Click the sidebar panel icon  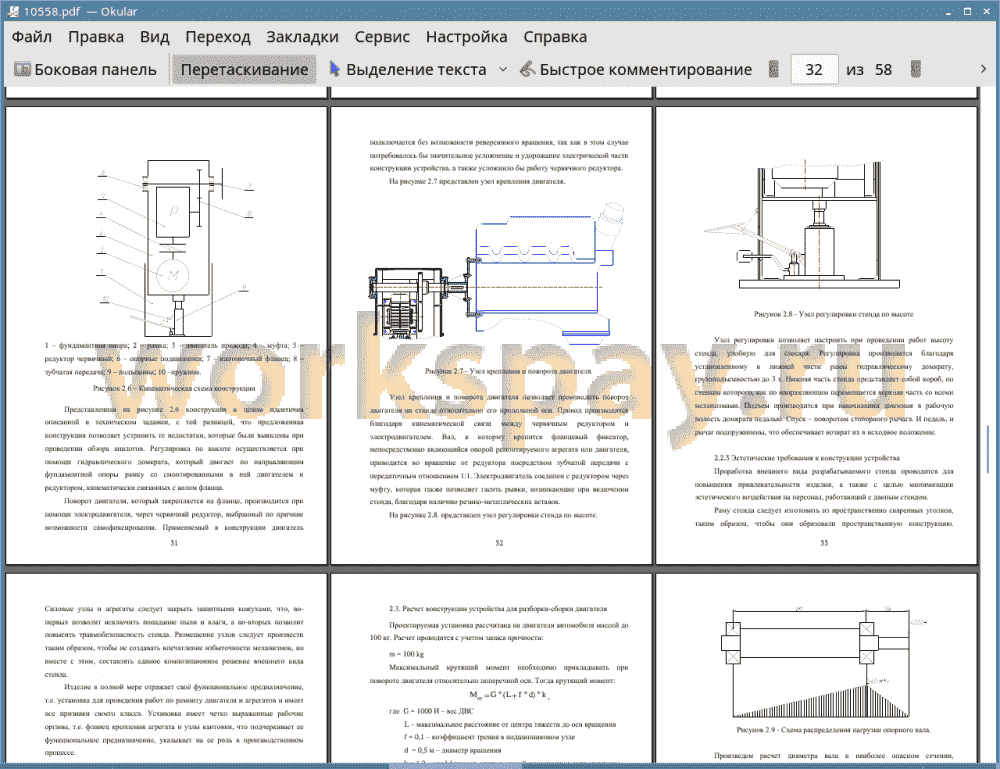(x=22, y=69)
